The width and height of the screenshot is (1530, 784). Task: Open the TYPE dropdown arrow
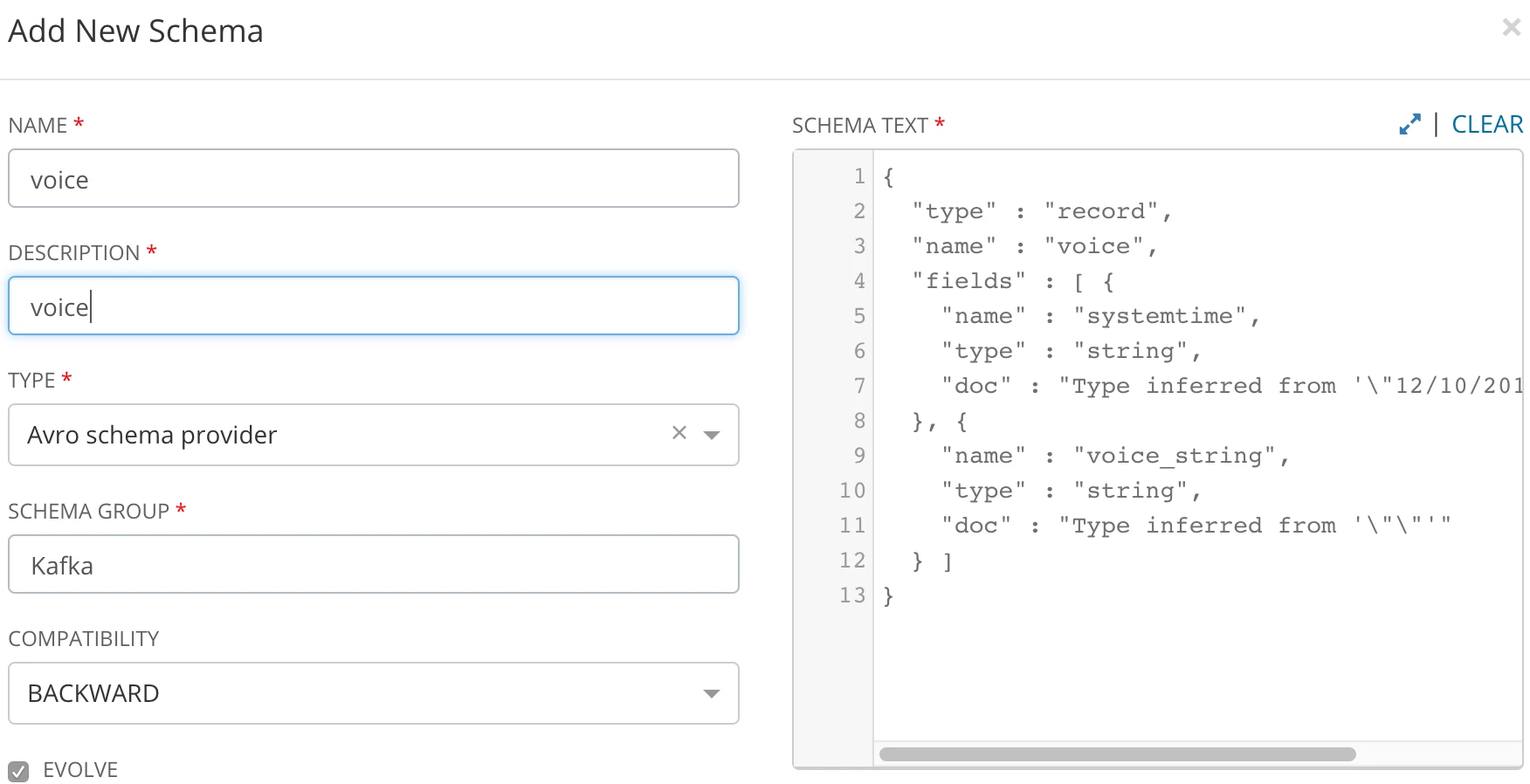coord(712,435)
